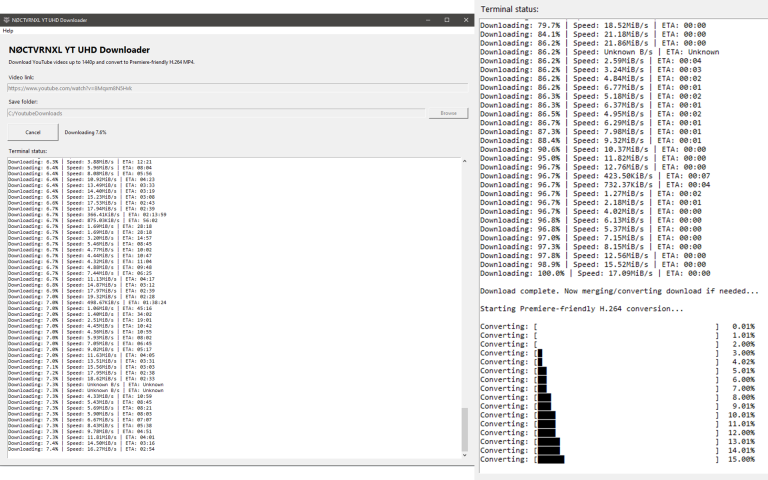Click the line with ETA 45:16
This screenshot has height=480, width=768.
coord(80,308)
